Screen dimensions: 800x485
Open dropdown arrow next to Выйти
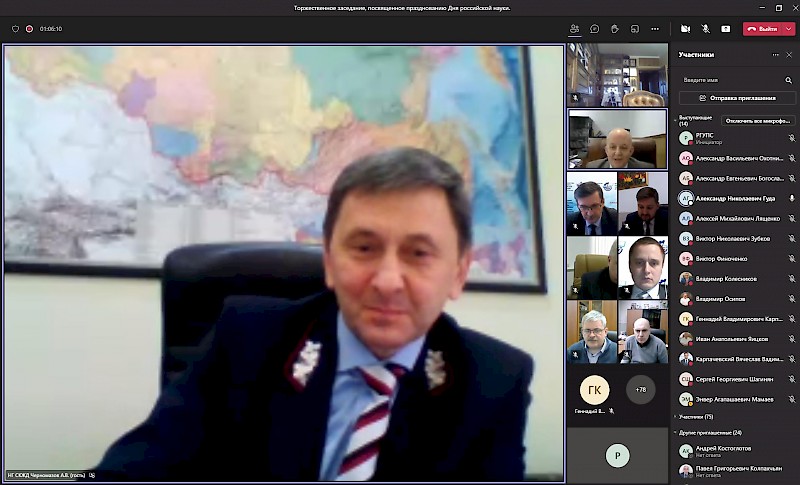(788, 29)
